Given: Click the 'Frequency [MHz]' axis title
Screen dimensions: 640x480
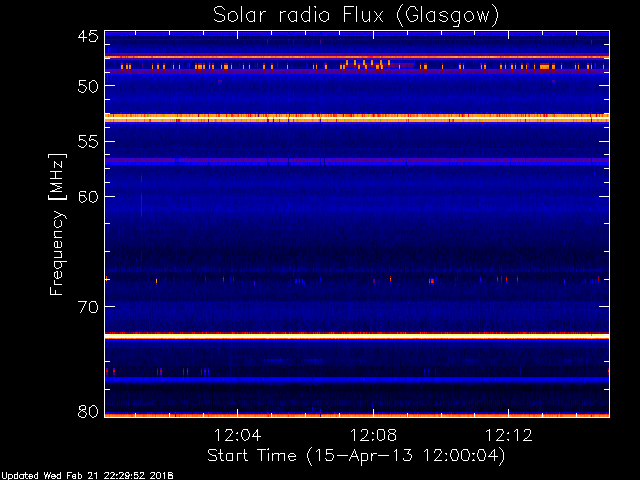Looking at the screenshot, I should (57, 224).
